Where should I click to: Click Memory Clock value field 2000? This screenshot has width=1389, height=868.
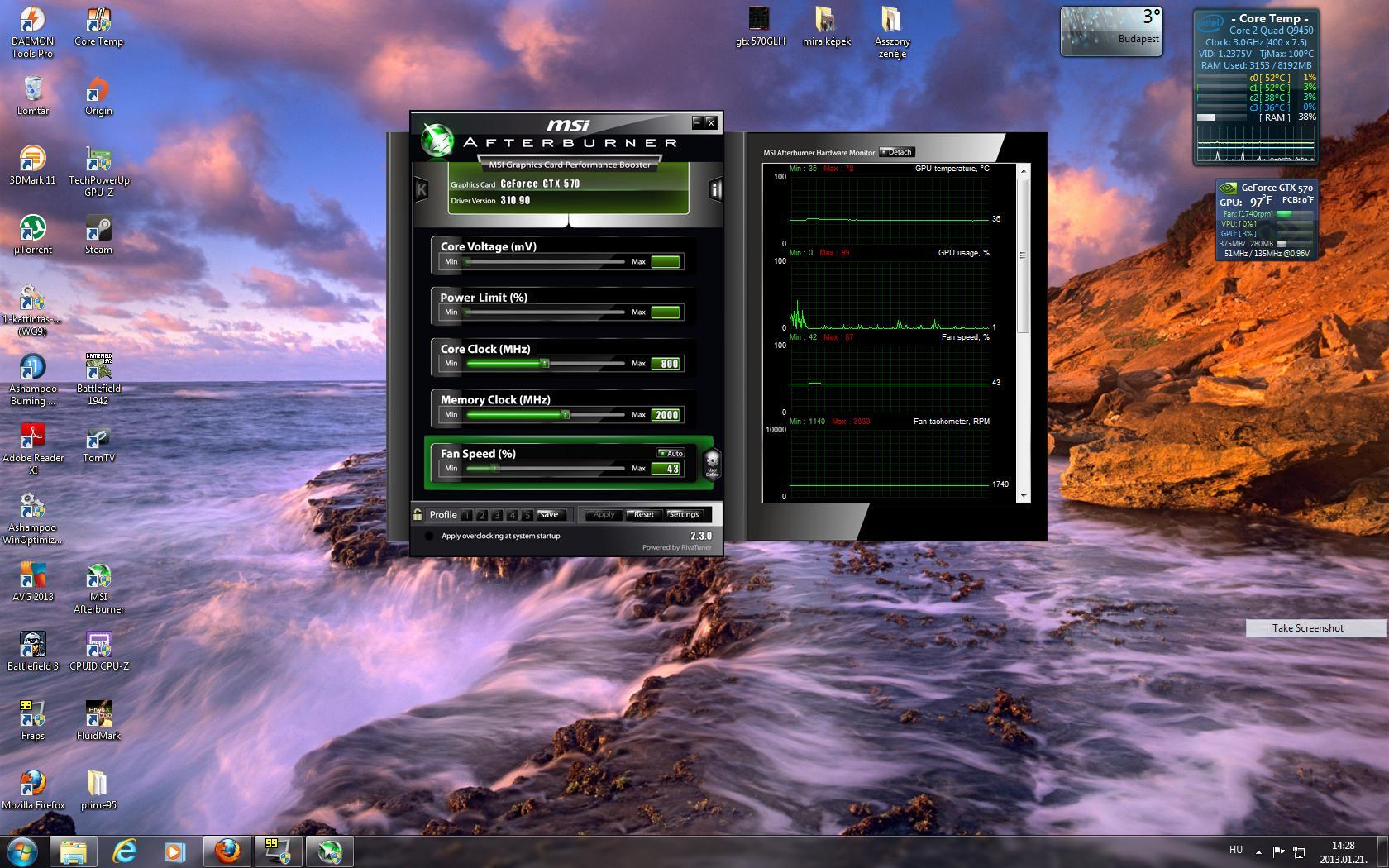[666, 415]
